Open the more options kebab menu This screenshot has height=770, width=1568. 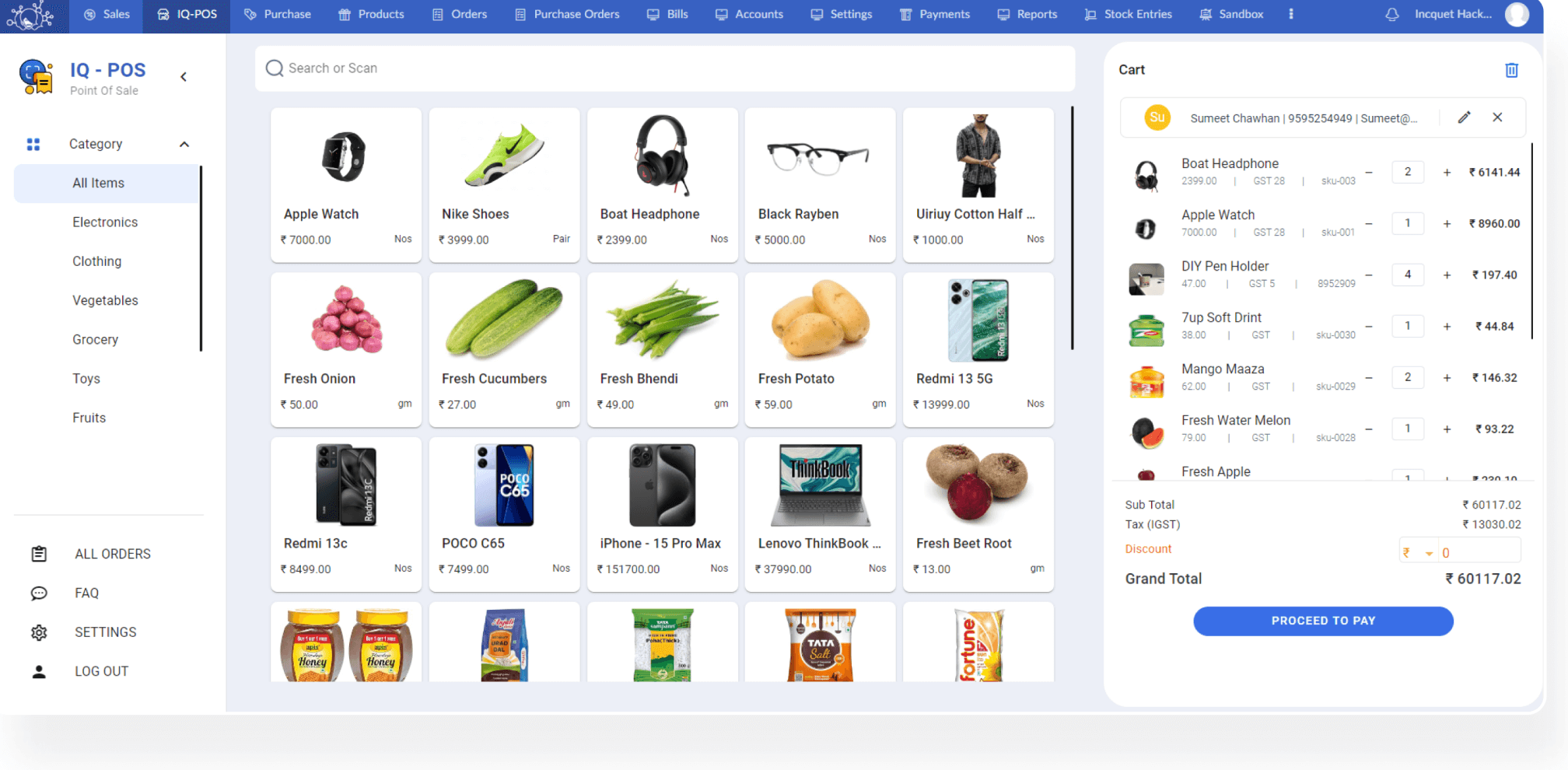1291,14
